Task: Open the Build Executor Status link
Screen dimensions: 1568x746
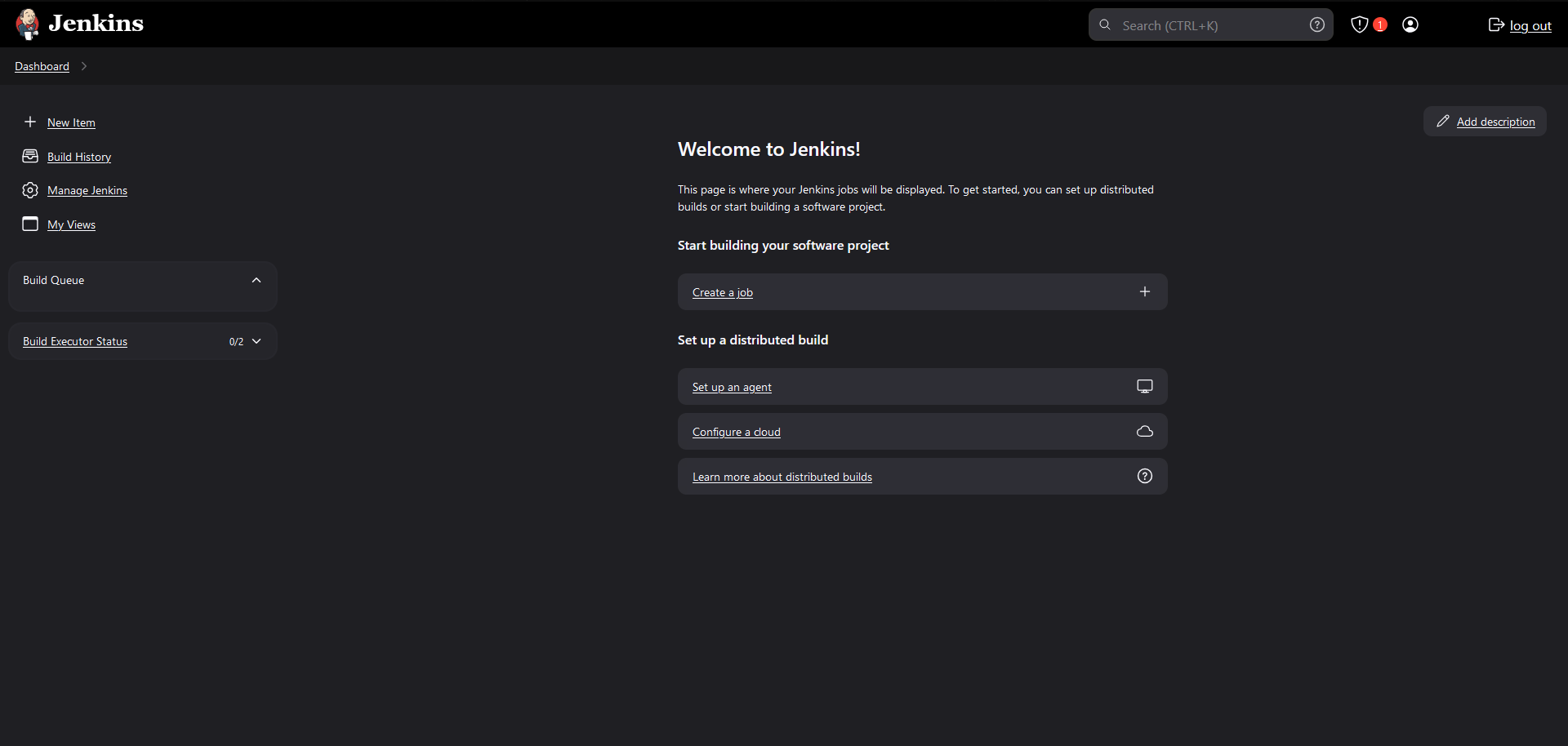Action: coord(75,341)
